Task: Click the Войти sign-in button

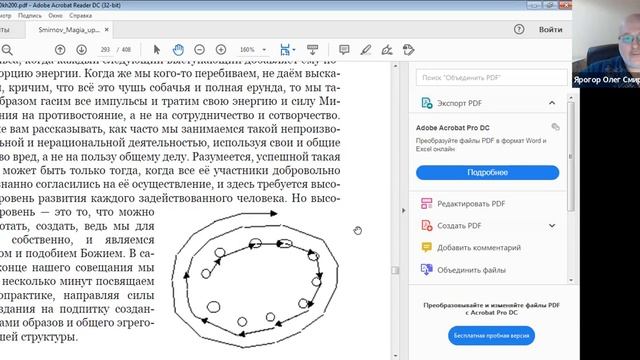Action: 550,29
